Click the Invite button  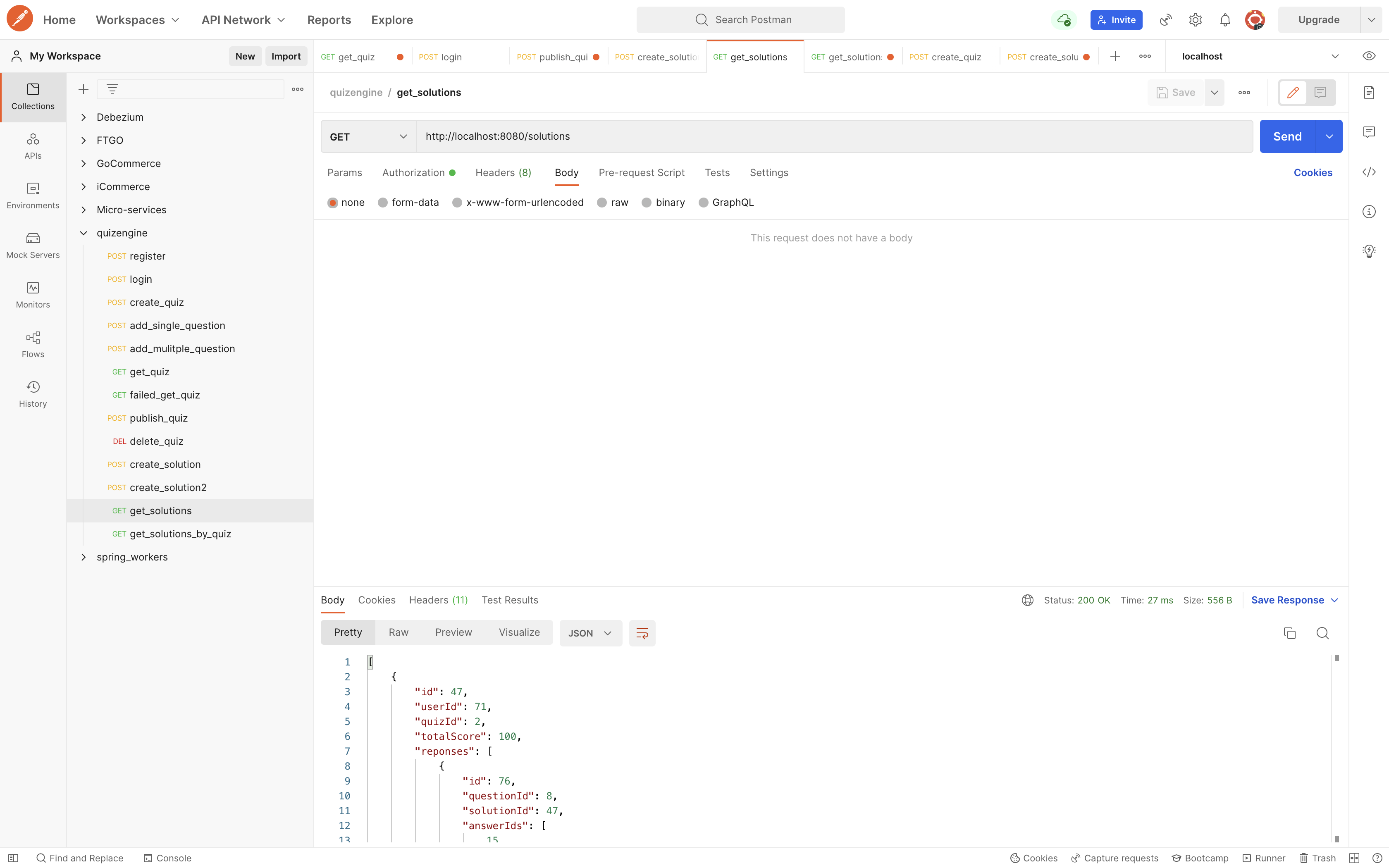(1116, 19)
